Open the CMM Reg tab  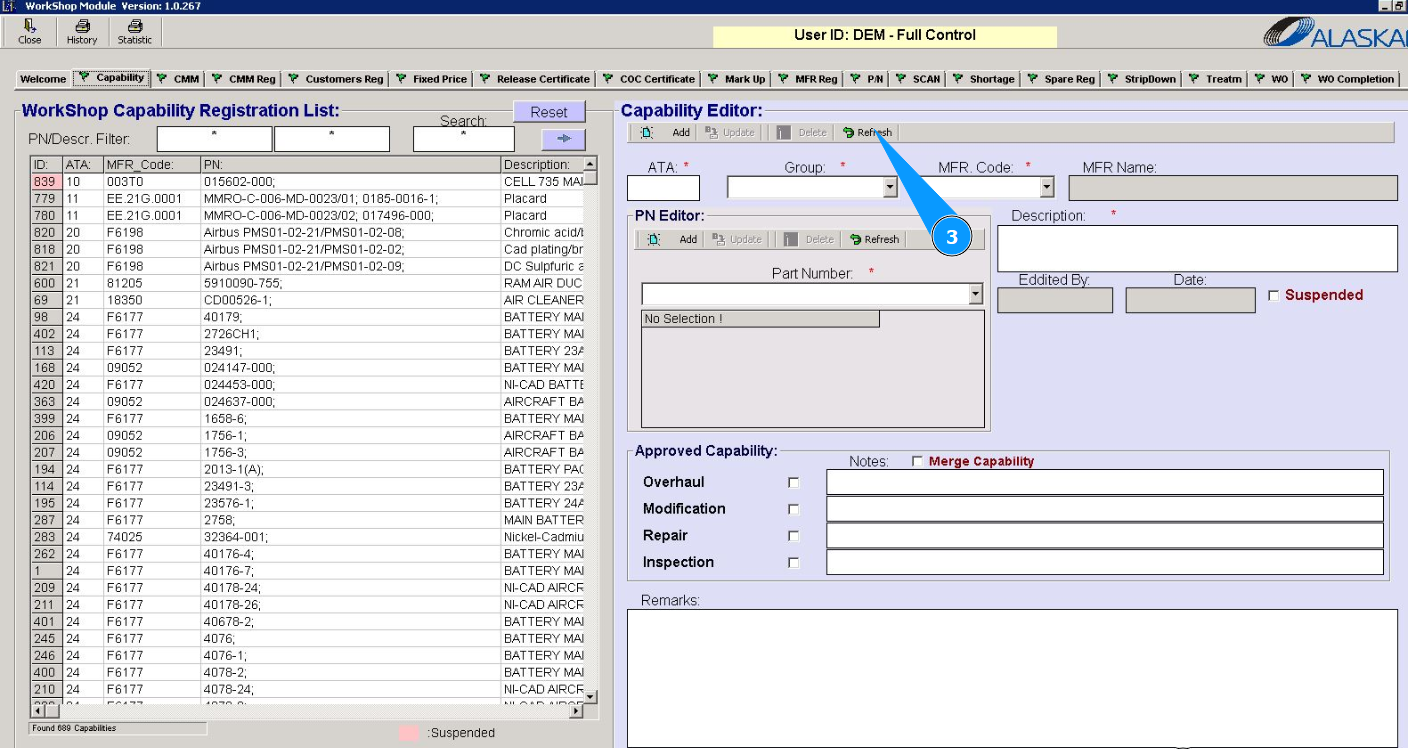243,79
